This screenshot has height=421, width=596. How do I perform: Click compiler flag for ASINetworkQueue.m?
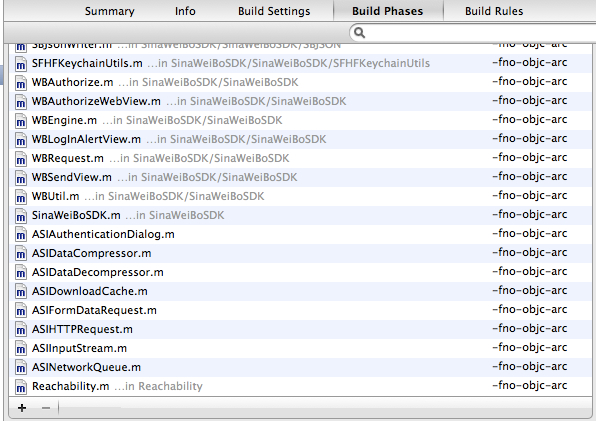[529, 367]
